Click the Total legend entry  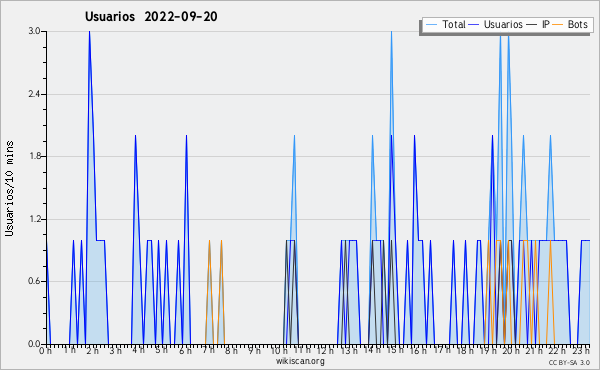tap(445, 24)
